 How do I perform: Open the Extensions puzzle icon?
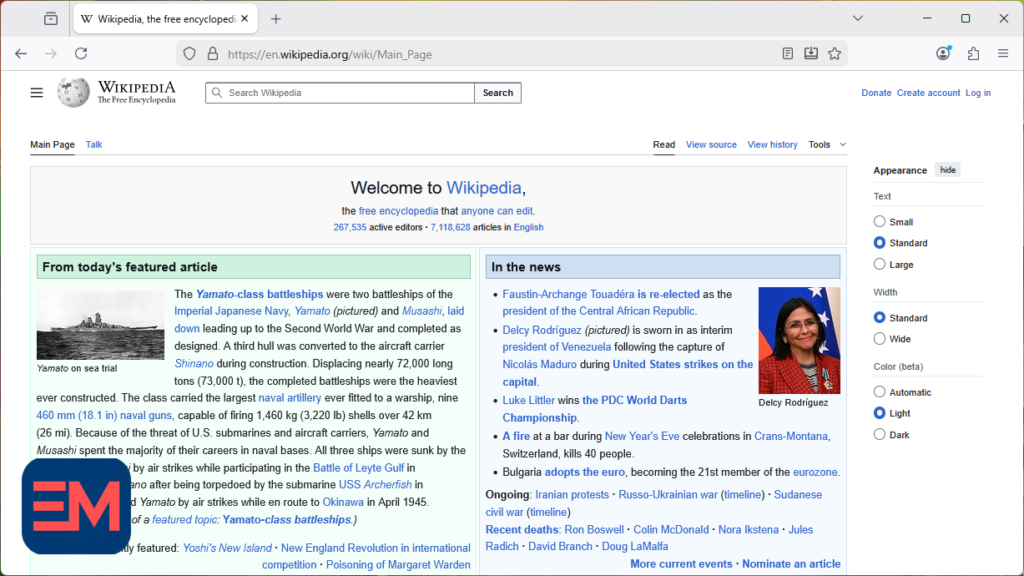[974, 54]
